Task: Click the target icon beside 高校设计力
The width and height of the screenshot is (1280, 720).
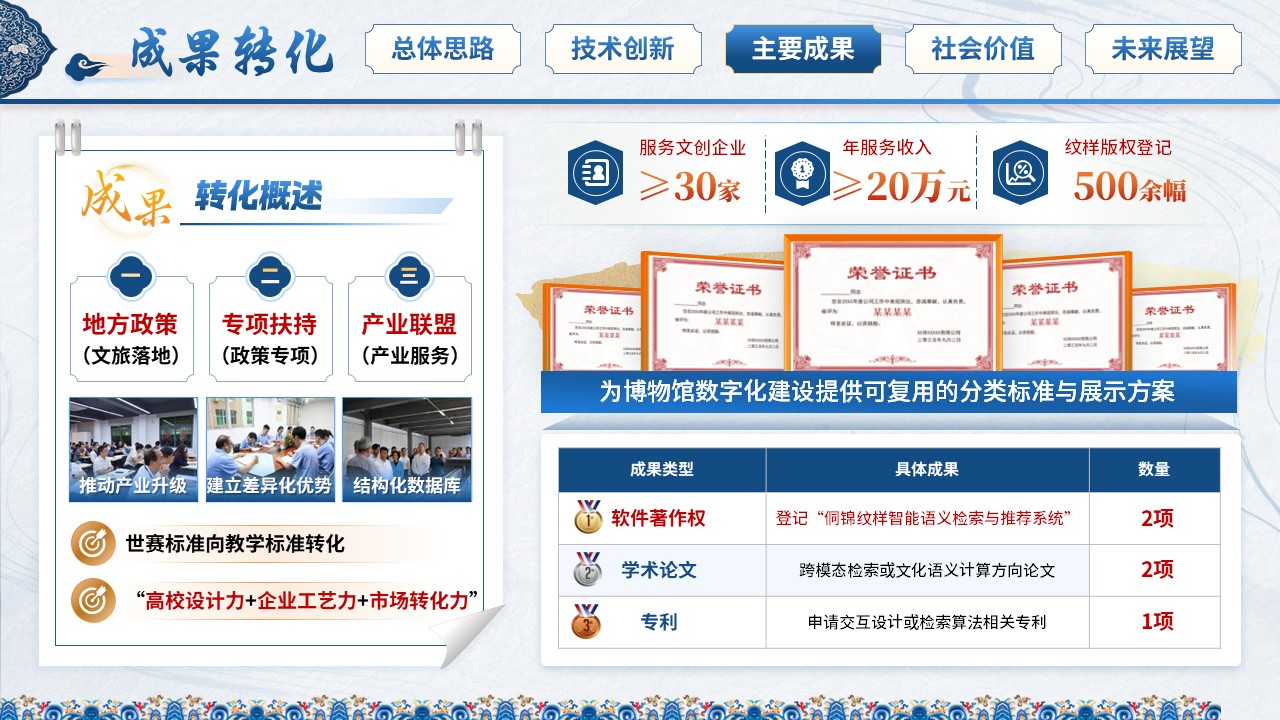Action: click(93, 600)
